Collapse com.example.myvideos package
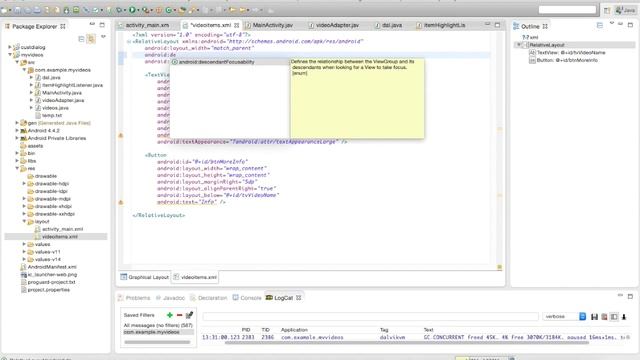Screen dimensions: 640x360 pos(24,70)
